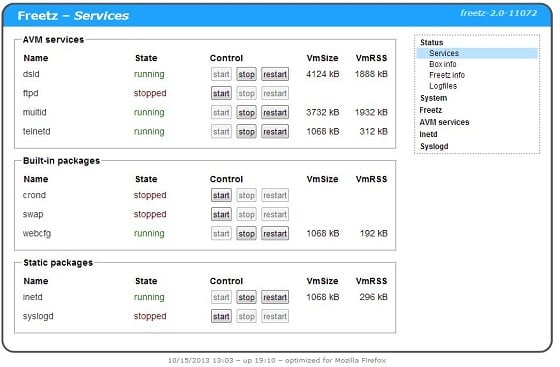The width and height of the screenshot is (560, 367).
Task: Click greyed restart button in swap row
Action: click(x=275, y=215)
